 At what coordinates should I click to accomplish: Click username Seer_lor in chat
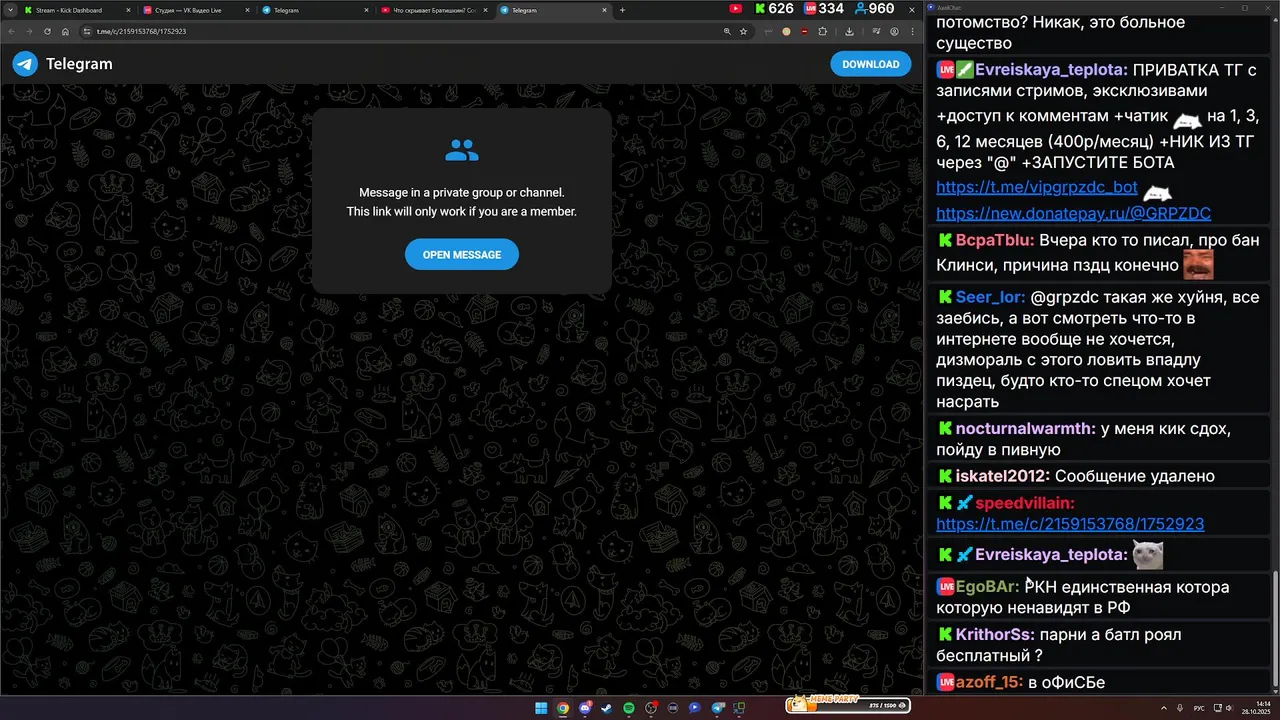click(990, 298)
